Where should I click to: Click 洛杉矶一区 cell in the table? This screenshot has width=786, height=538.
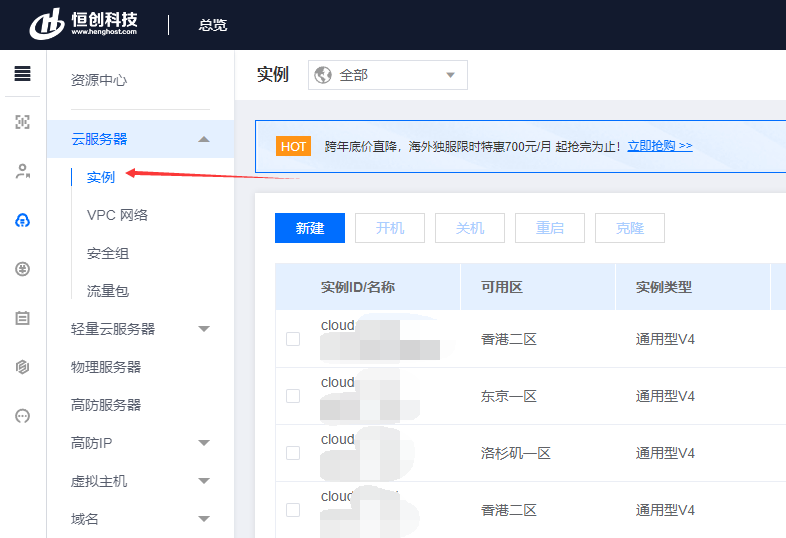coord(516,453)
